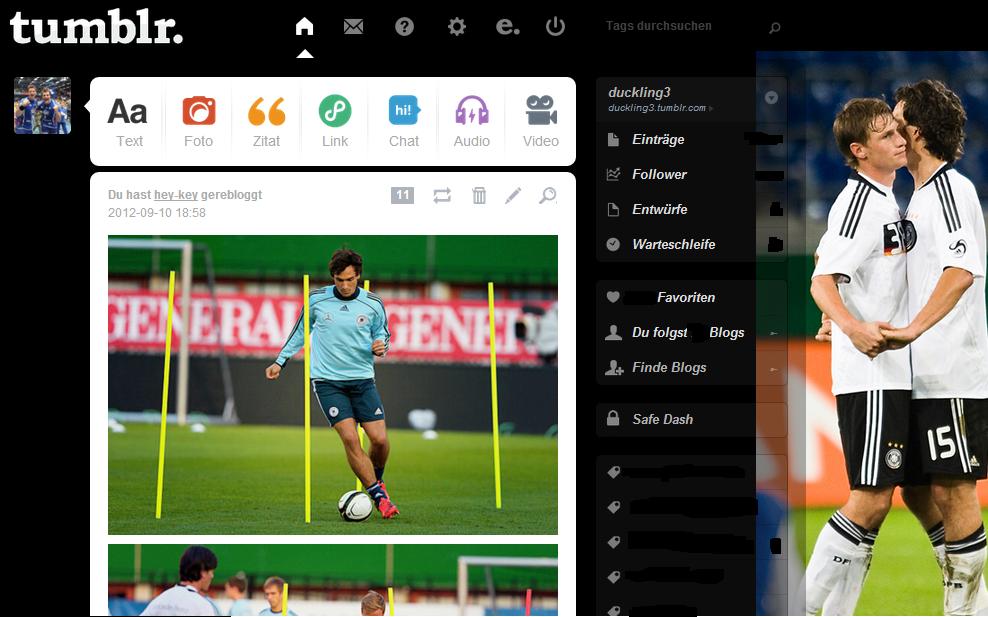Screen dimensions: 988x617
Task: Expand the blog selector dropdown arrow
Action: point(771,98)
